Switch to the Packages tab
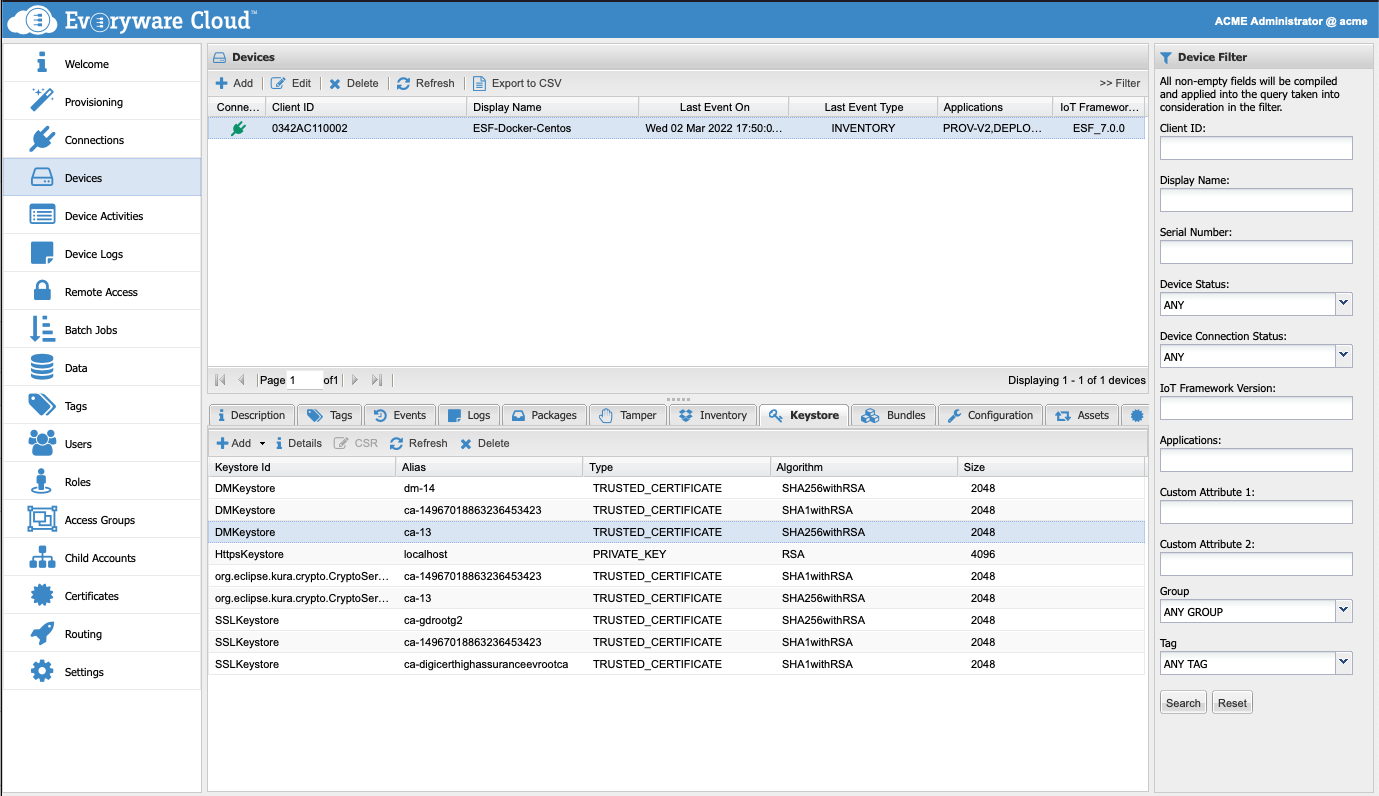This screenshot has height=796, width=1379. click(544, 415)
